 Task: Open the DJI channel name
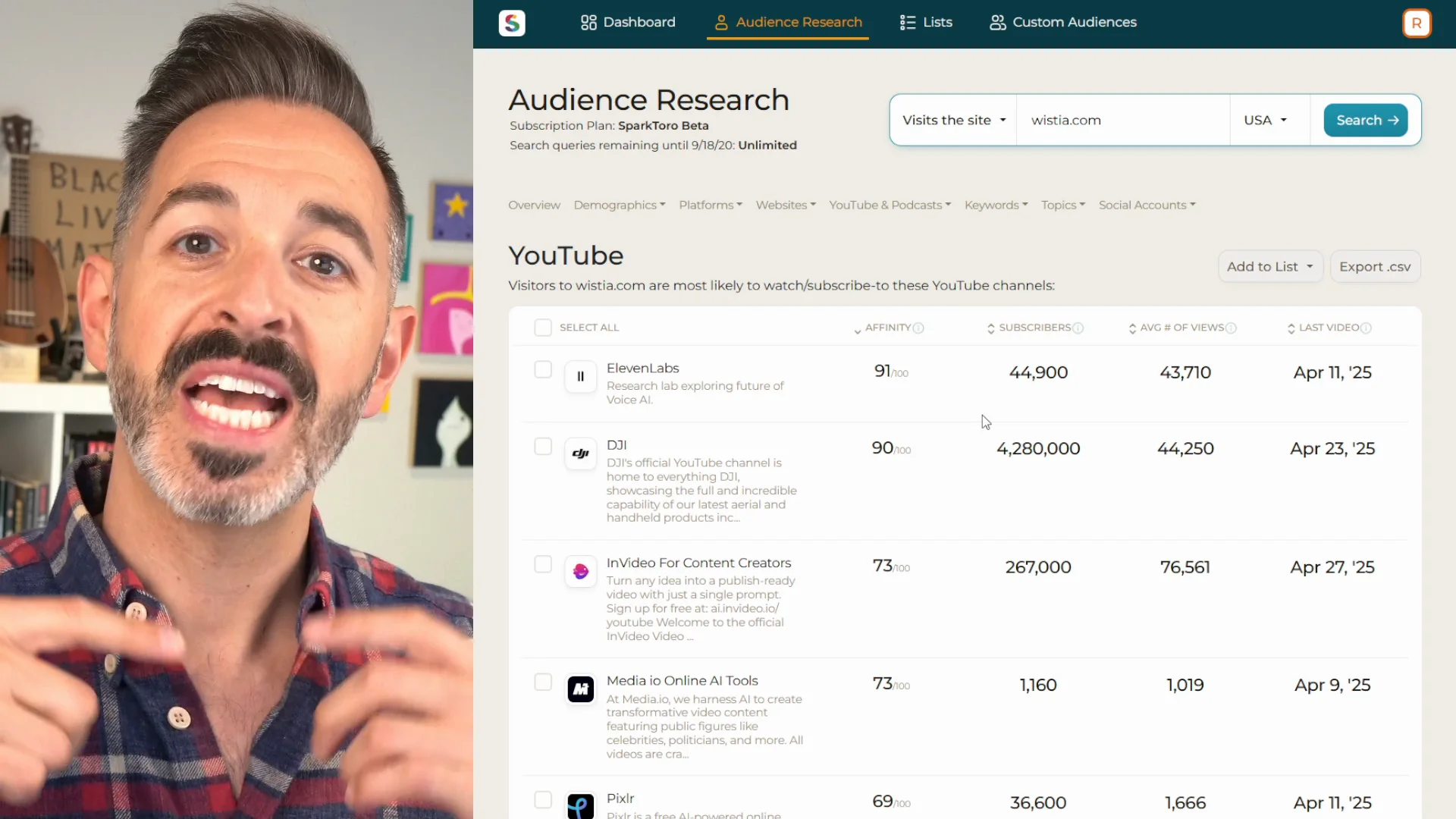[x=617, y=445]
